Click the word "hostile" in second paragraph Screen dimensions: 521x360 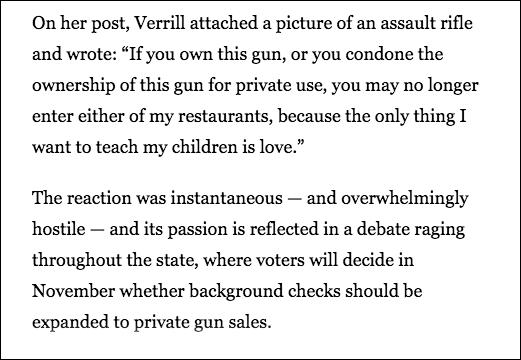[x=58, y=229]
